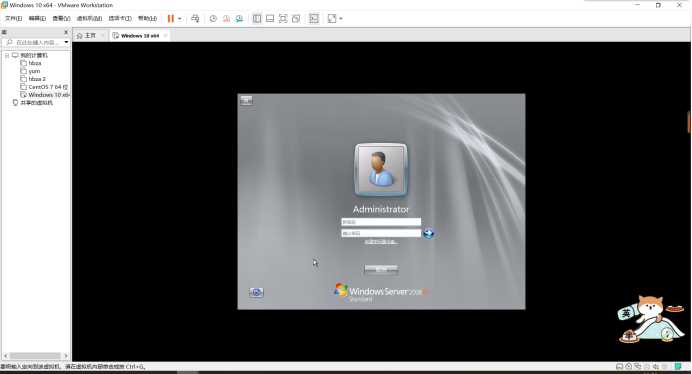Open the 帮助(H) Help menu
The image size is (692, 374).
tap(147, 19)
